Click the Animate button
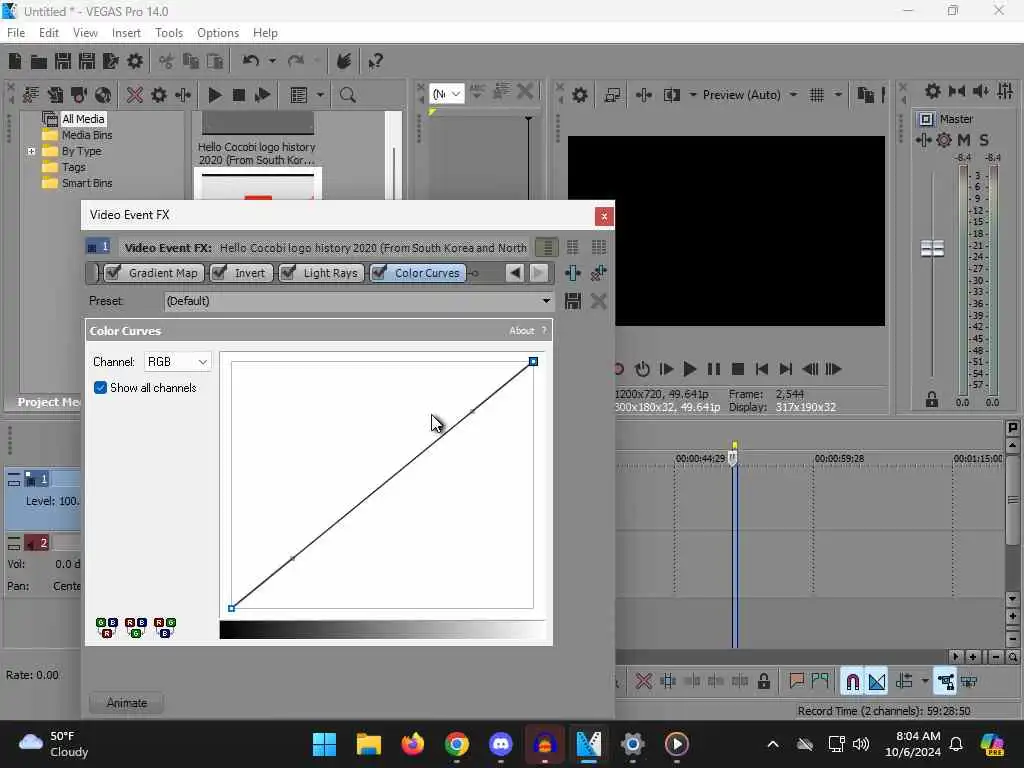The height and width of the screenshot is (768, 1024). [127, 703]
